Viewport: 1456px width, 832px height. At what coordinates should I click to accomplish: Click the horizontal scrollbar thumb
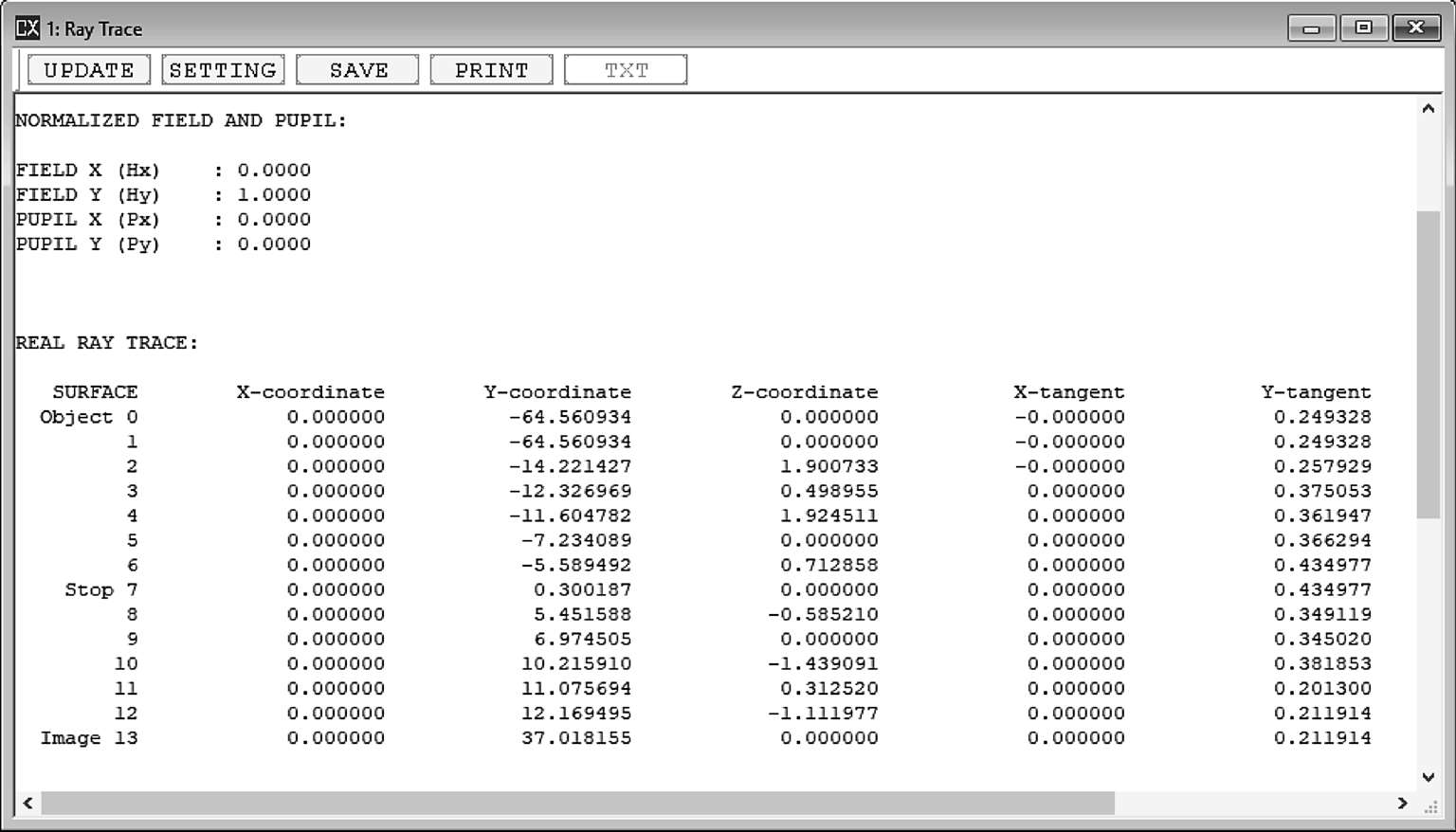tap(578, 804)
